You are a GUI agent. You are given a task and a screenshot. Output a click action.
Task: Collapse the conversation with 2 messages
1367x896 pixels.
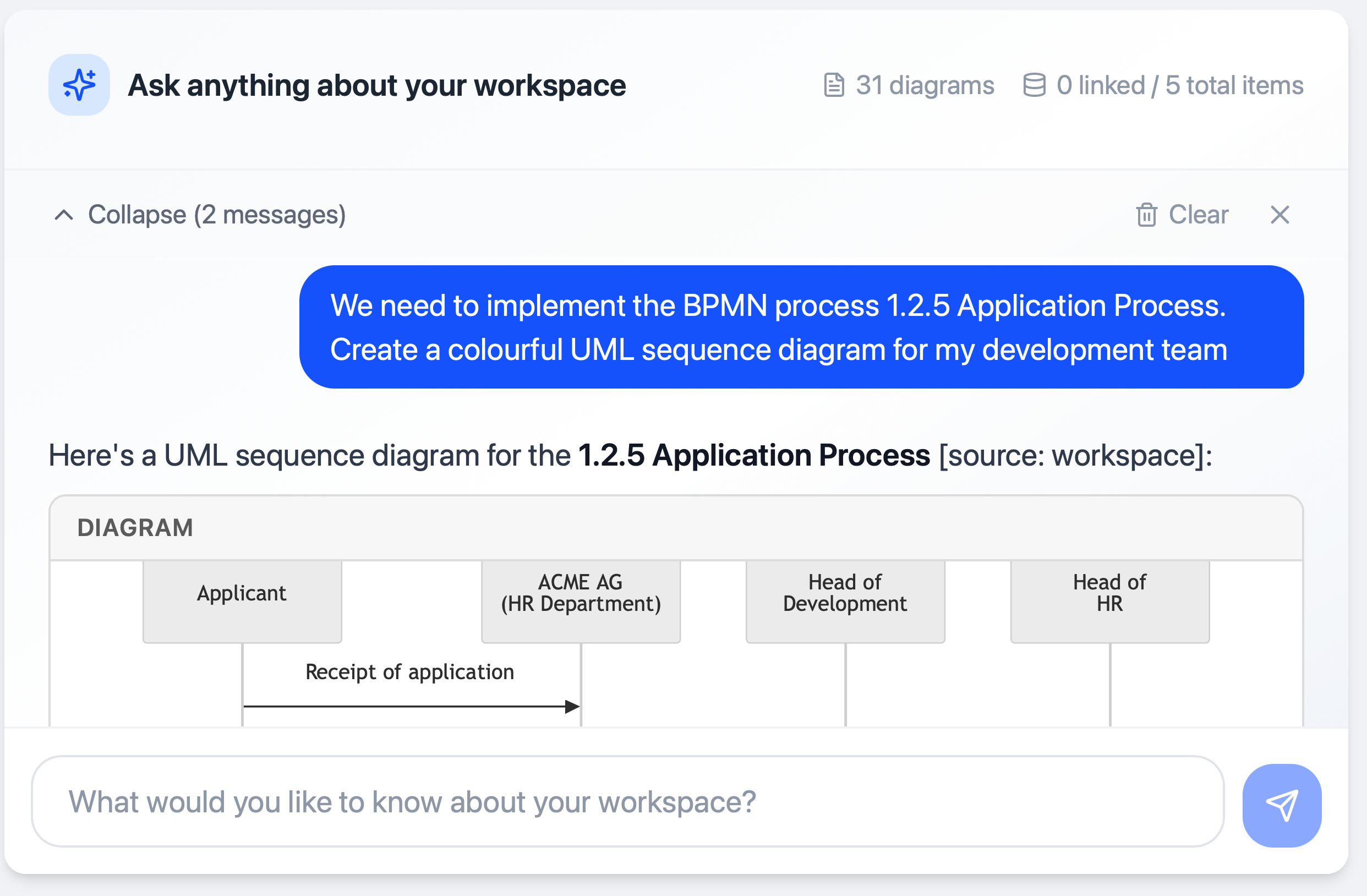click(x=216, y=215)
